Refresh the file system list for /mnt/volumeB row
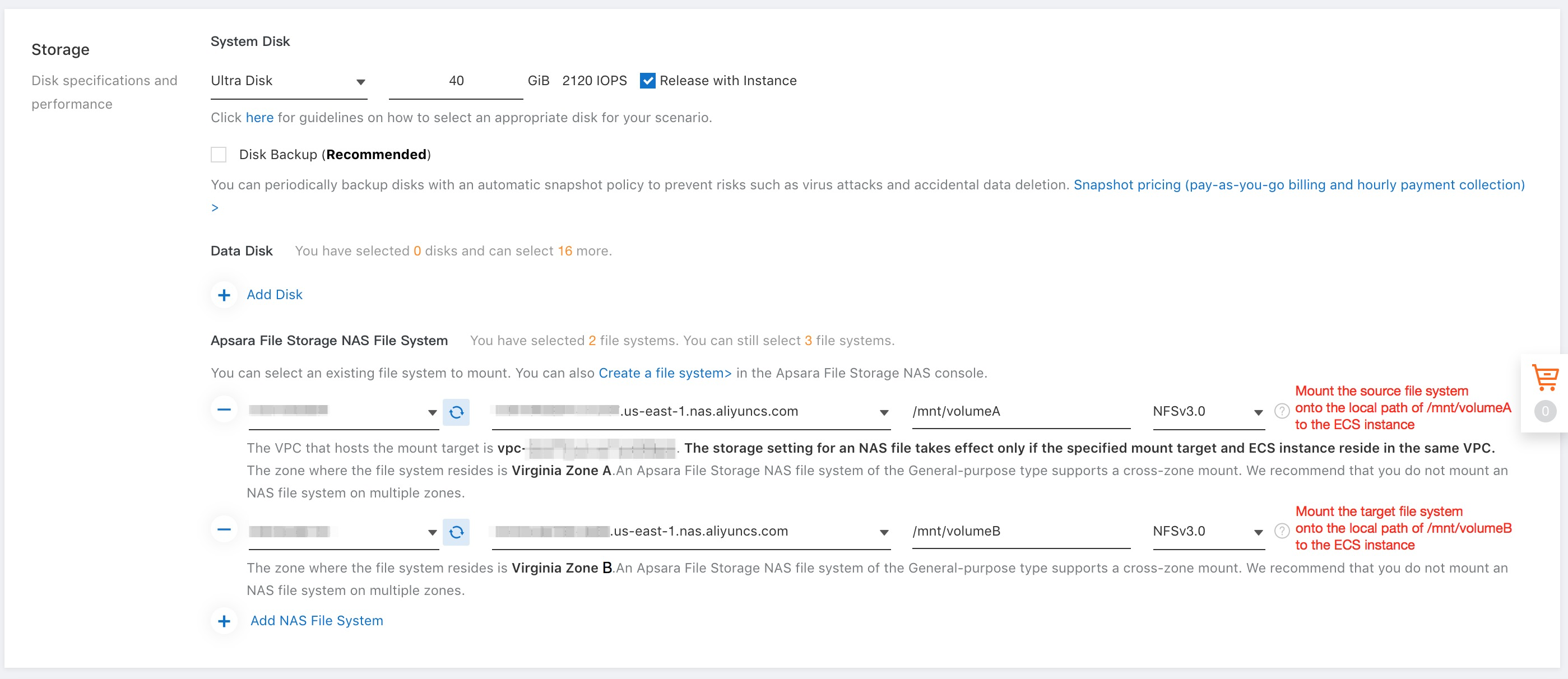The height and width of the screenshot is (679, 1568). [456, 532]
